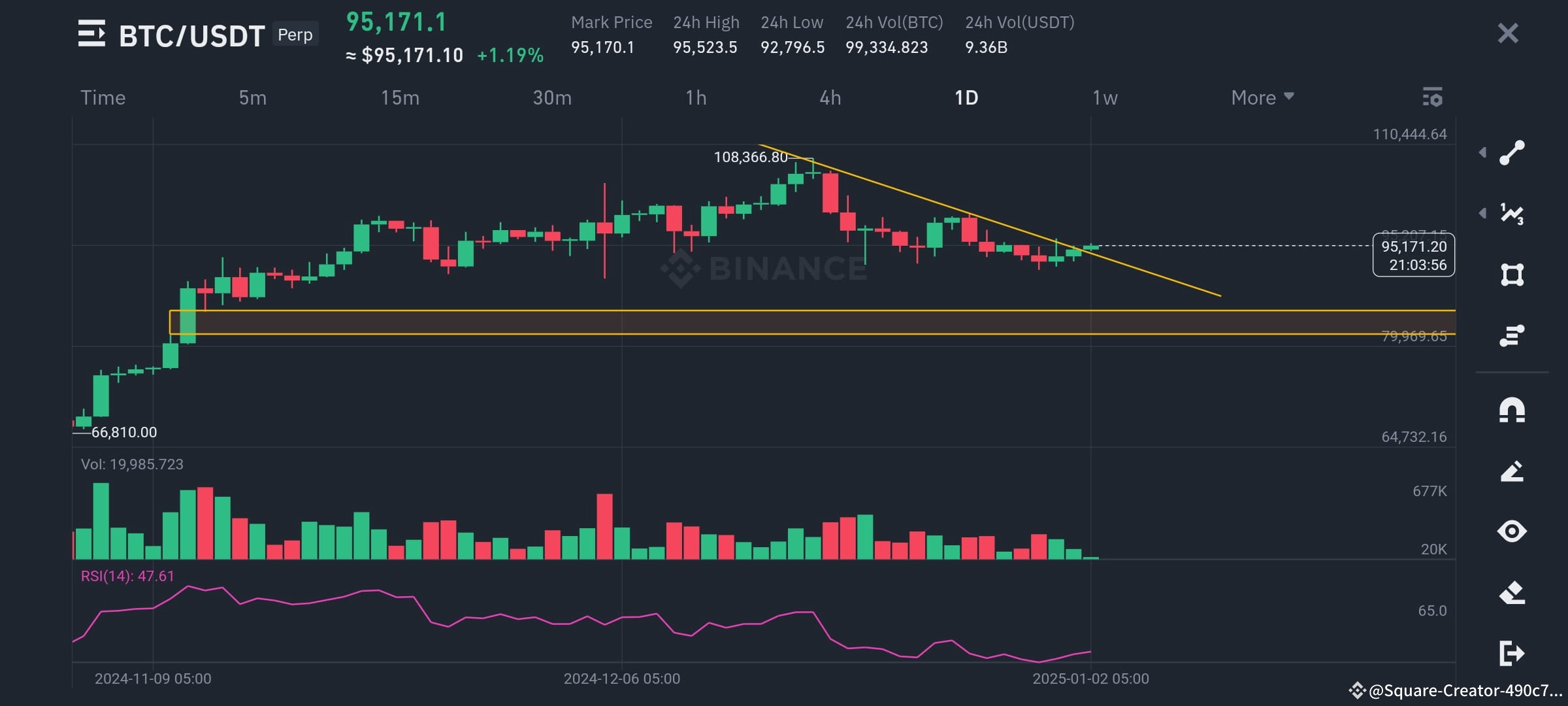The height and width of the screenshot is (706, 1568).
Task: Select the 1w interval
Action: (x=1105, y=97)
